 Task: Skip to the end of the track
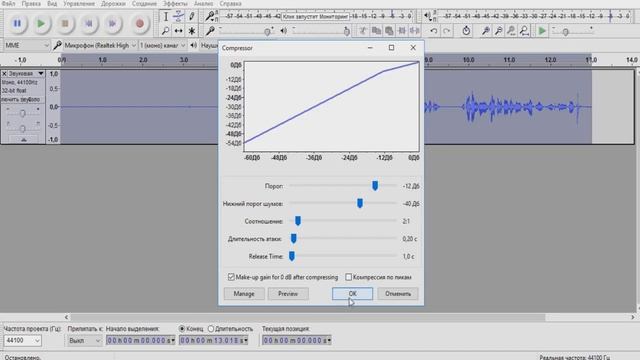pos(113,24)
